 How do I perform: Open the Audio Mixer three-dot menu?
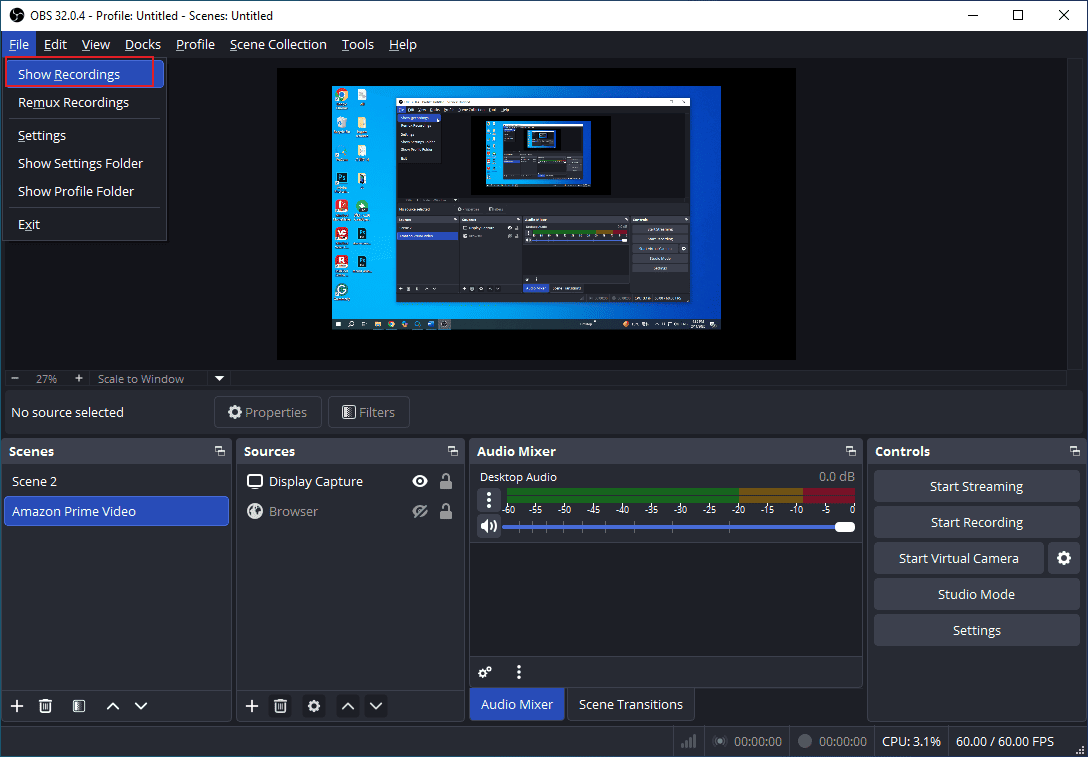(x=517, y=672)
